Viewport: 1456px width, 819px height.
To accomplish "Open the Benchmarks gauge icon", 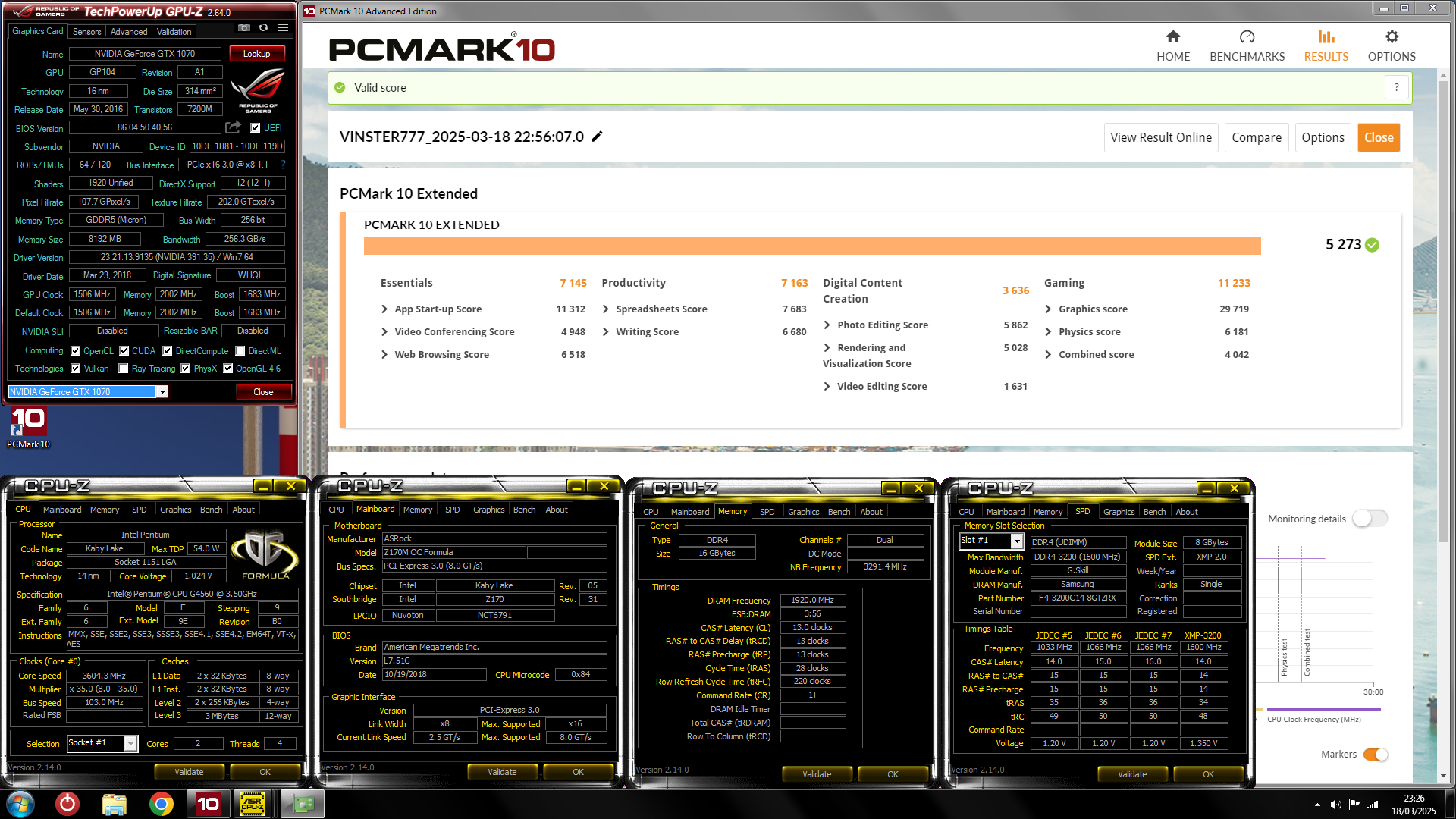I will [1247, 36].
